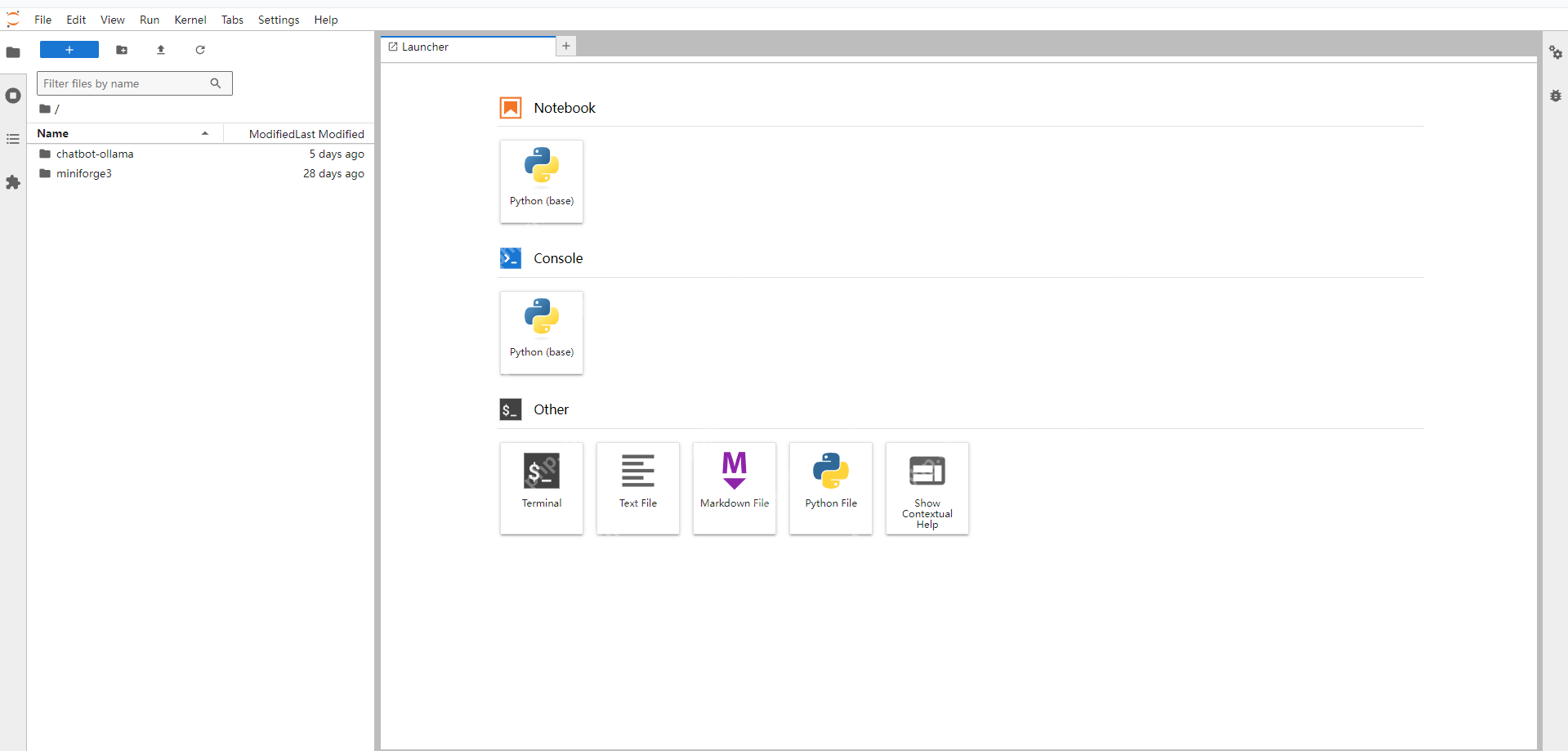Start a new Terminal

542,489
